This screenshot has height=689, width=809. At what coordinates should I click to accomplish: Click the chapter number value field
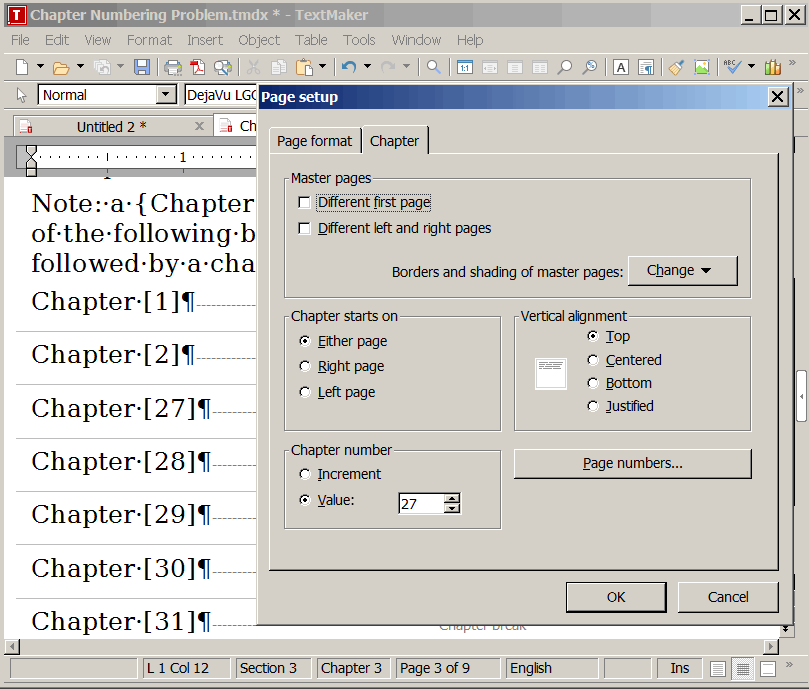pos(420,504)
